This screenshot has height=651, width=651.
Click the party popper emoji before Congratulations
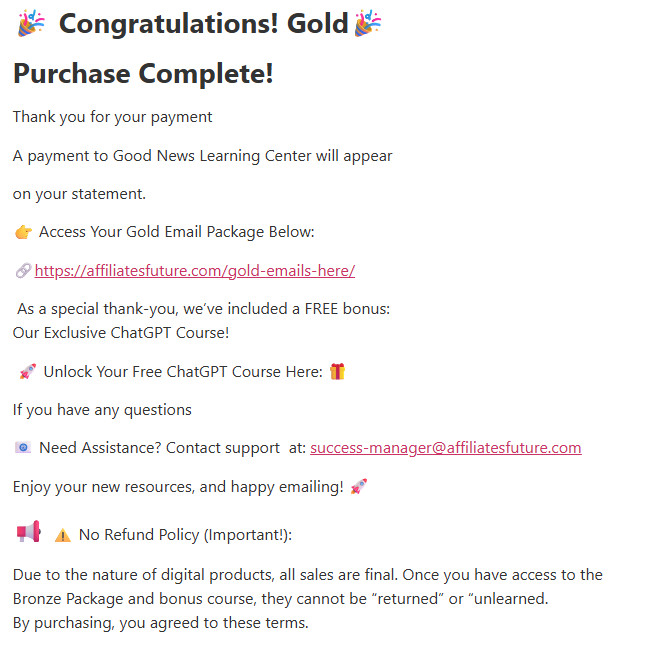(31, 24)
